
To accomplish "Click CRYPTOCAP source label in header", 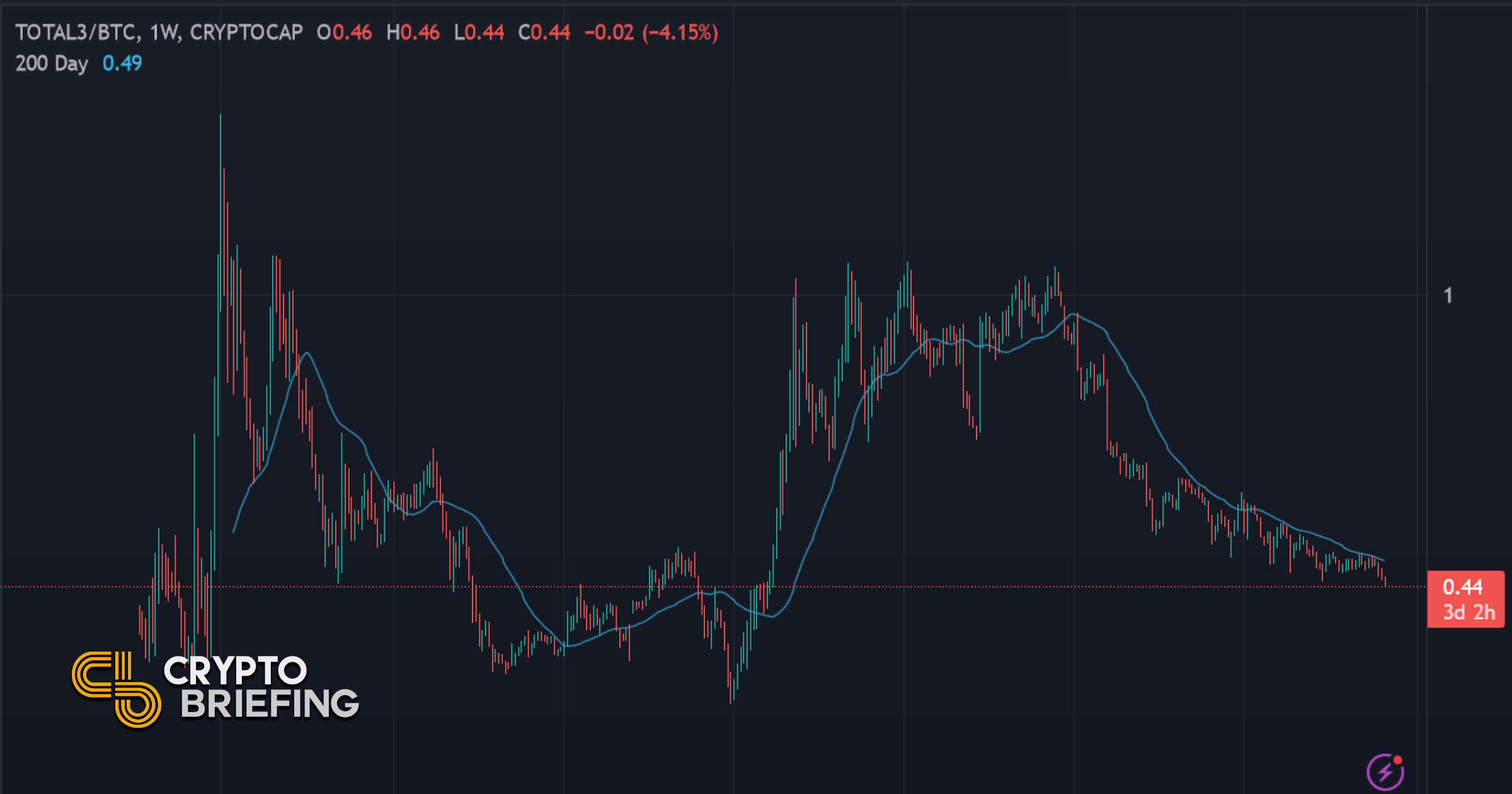I will (x=246, y=32).
